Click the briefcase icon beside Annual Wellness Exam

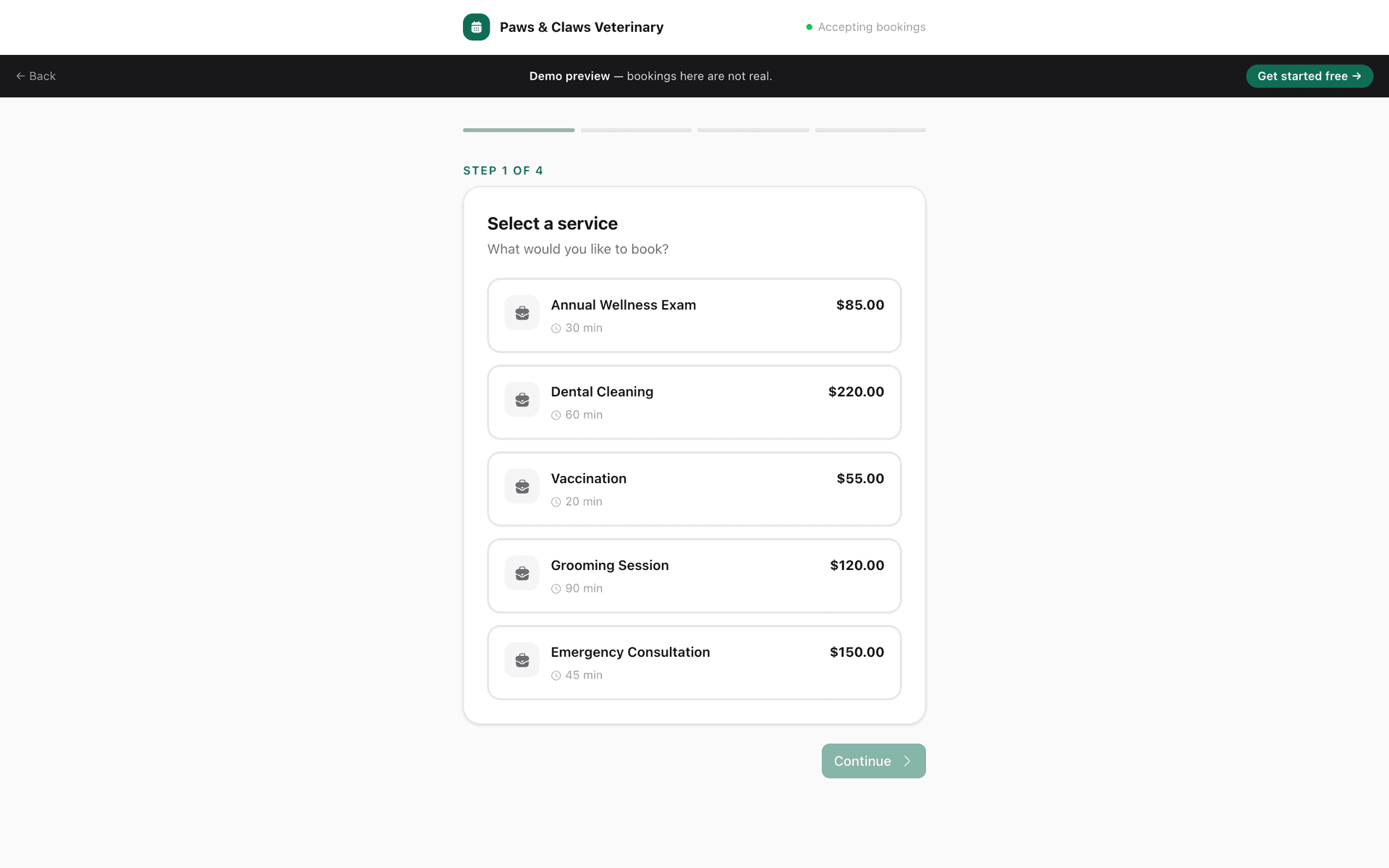coord(522,312)
